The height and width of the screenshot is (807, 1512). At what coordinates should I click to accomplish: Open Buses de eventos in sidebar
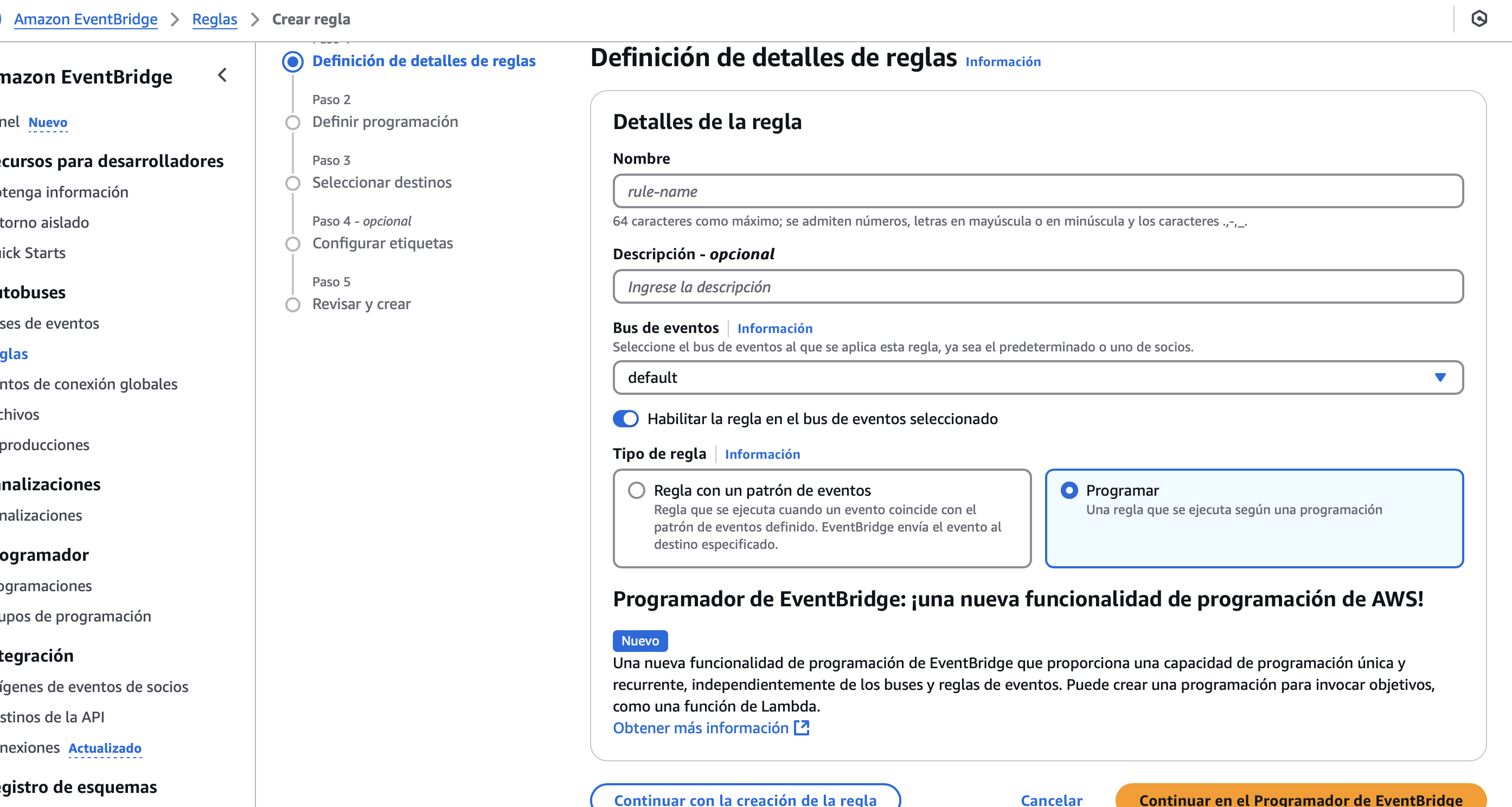pyautogui.click(x=49, y=323)
